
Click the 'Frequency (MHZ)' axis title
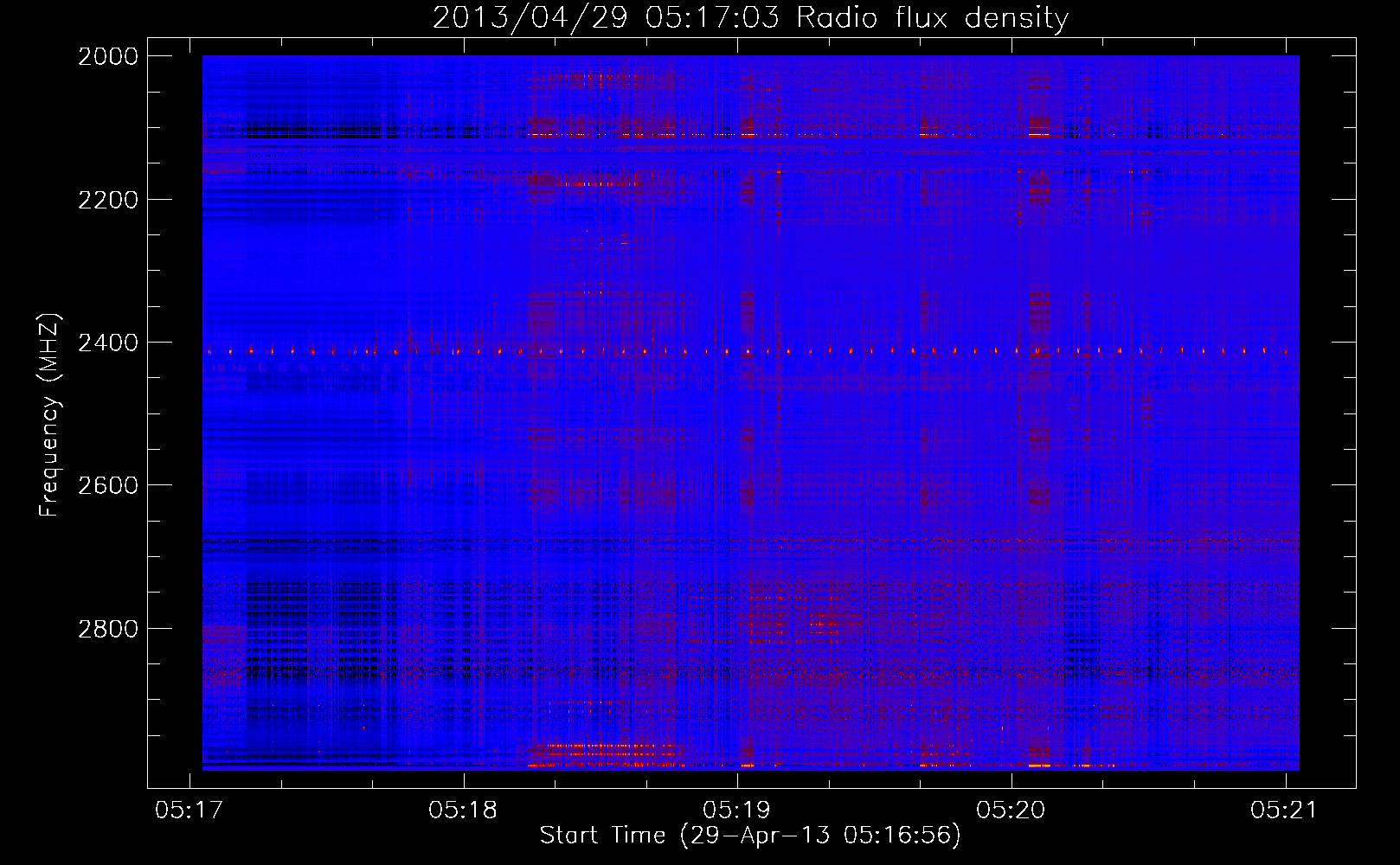click(x=50, y=414)
